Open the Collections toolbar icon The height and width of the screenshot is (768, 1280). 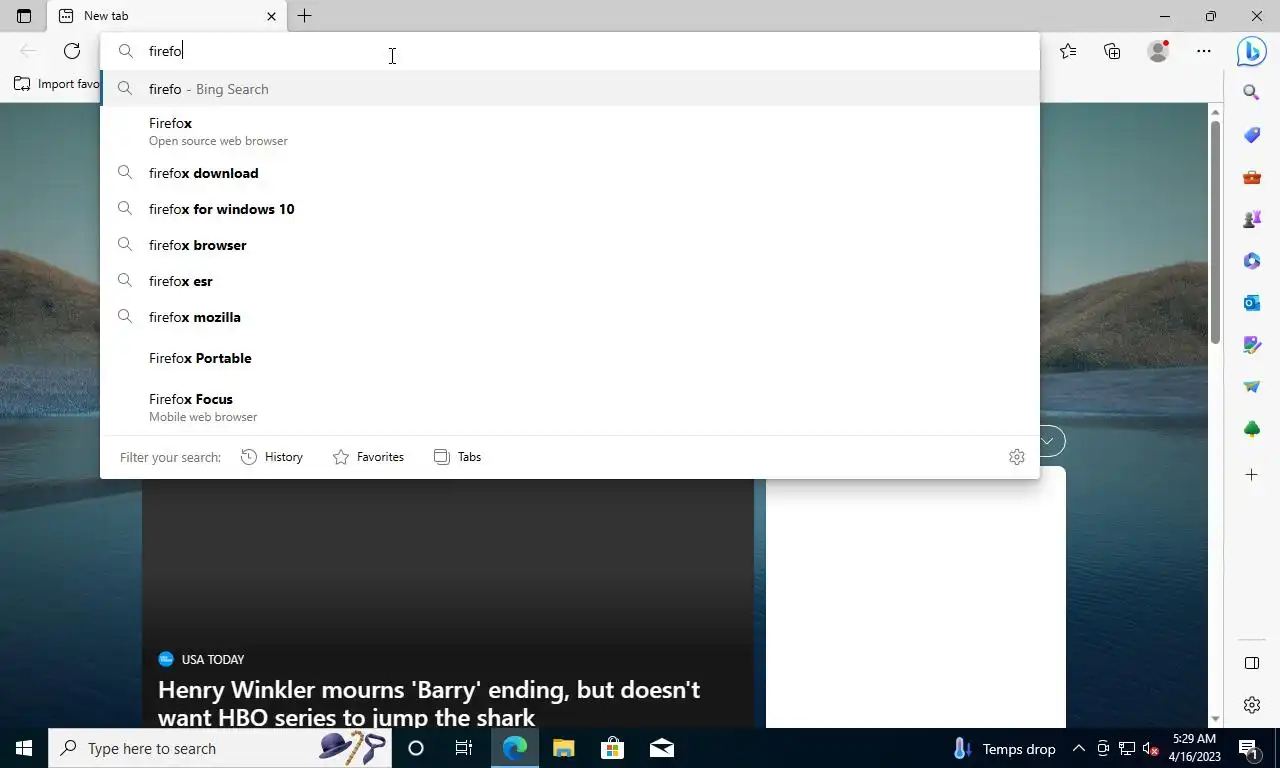point(1112,51)
